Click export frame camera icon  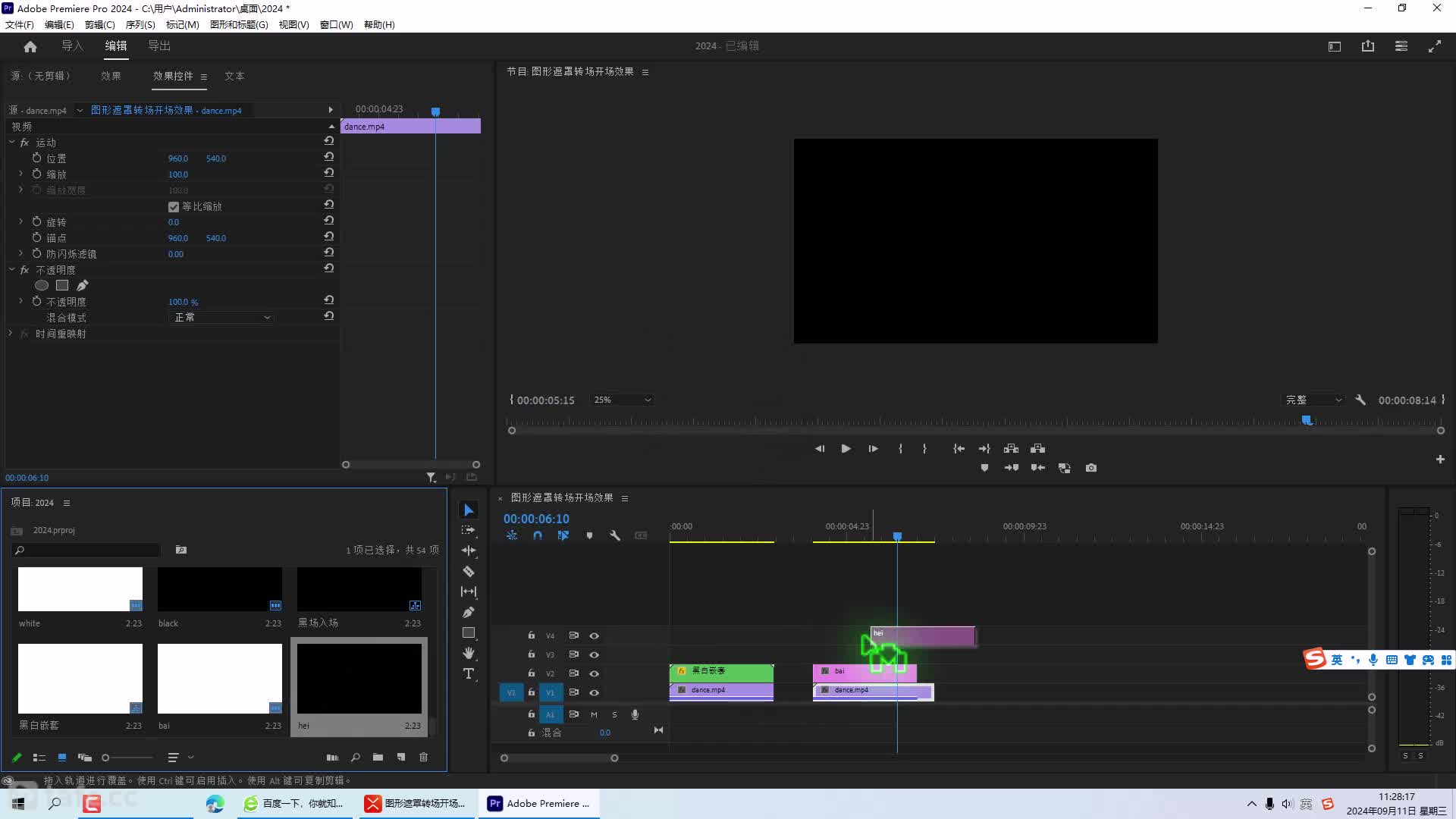pos(1091,468)
